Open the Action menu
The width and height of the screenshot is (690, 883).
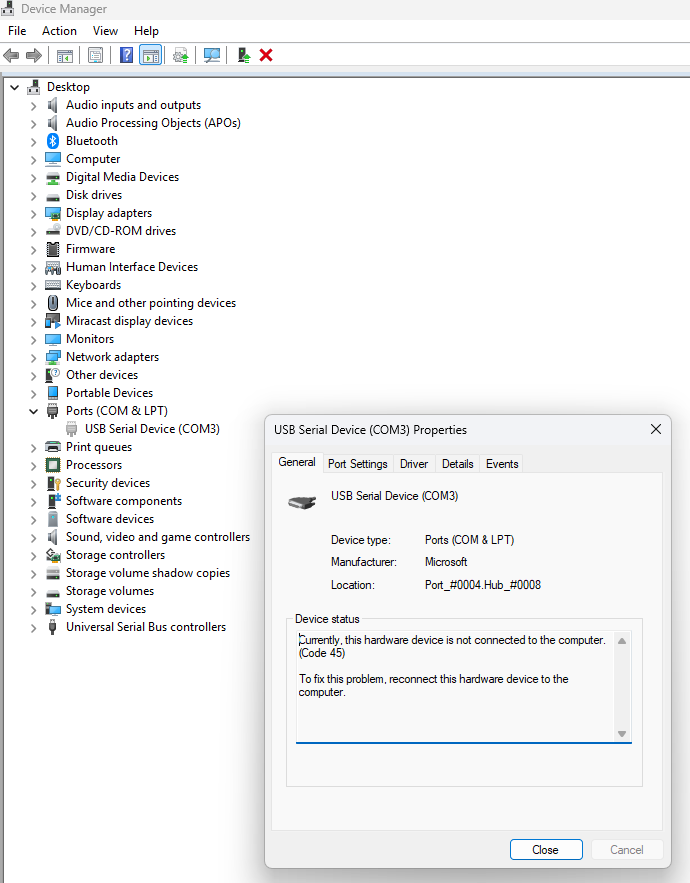(x=59, y=31)
